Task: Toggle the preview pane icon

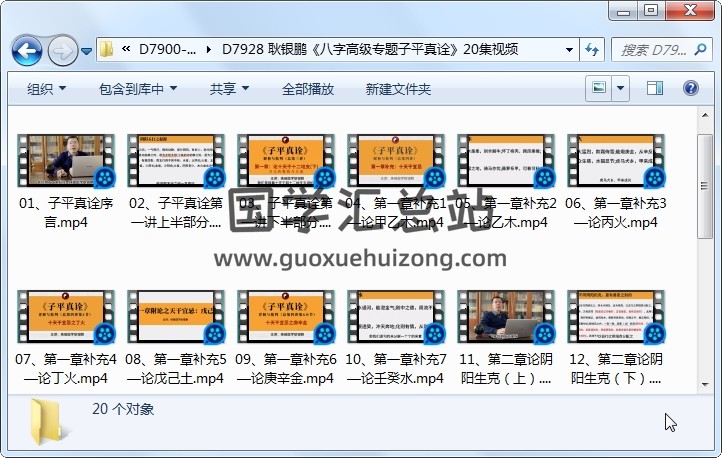Action: 655,88
